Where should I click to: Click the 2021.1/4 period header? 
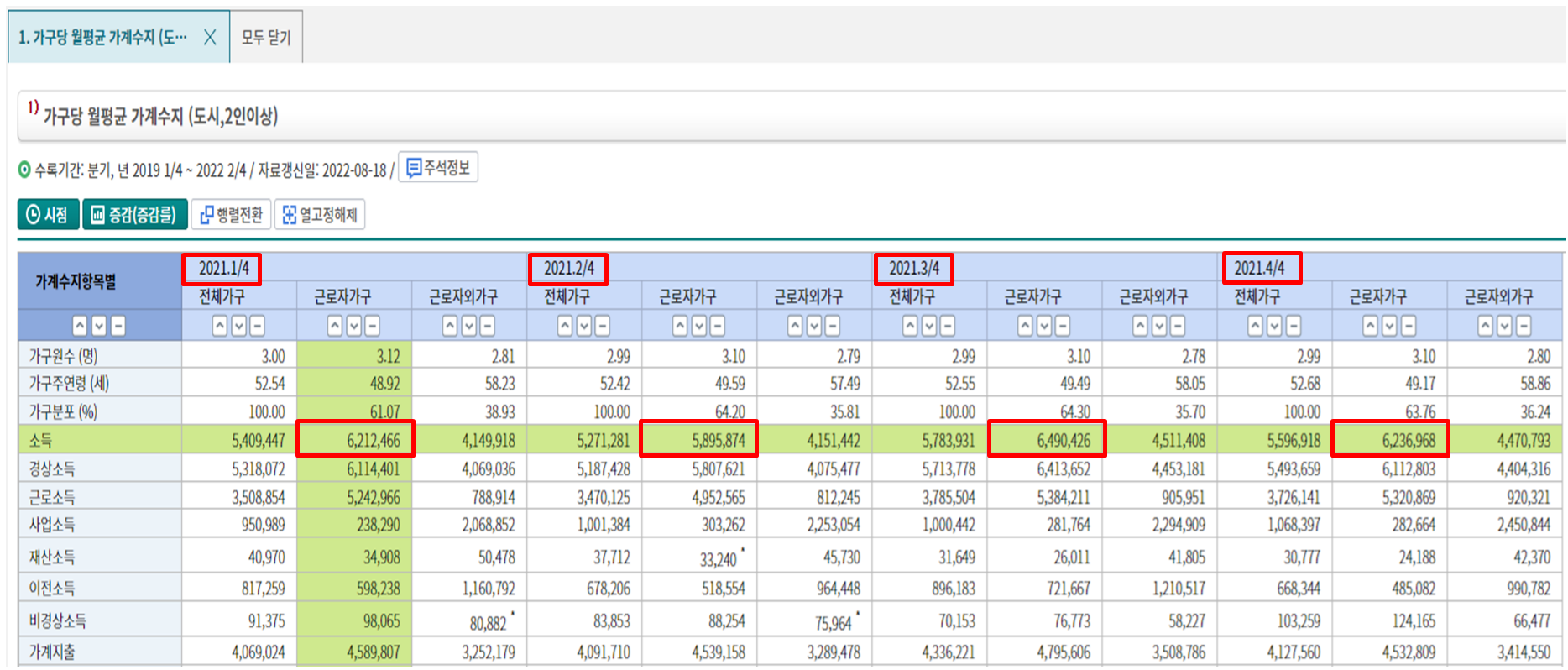(x=223, y=269)
